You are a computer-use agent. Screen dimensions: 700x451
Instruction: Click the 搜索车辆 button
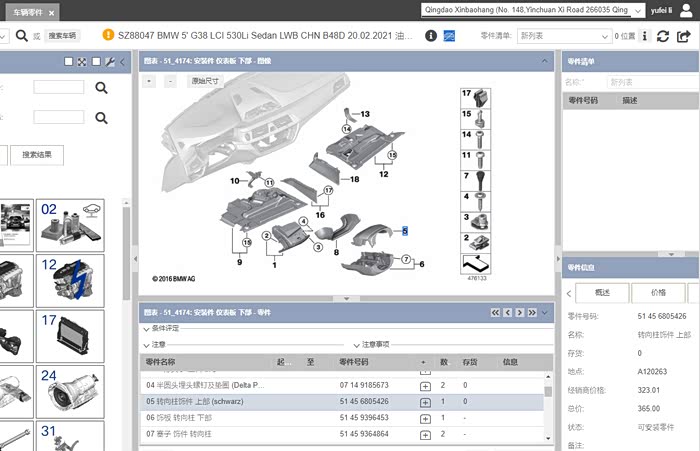pyautogui.click(x=62, y=36)
